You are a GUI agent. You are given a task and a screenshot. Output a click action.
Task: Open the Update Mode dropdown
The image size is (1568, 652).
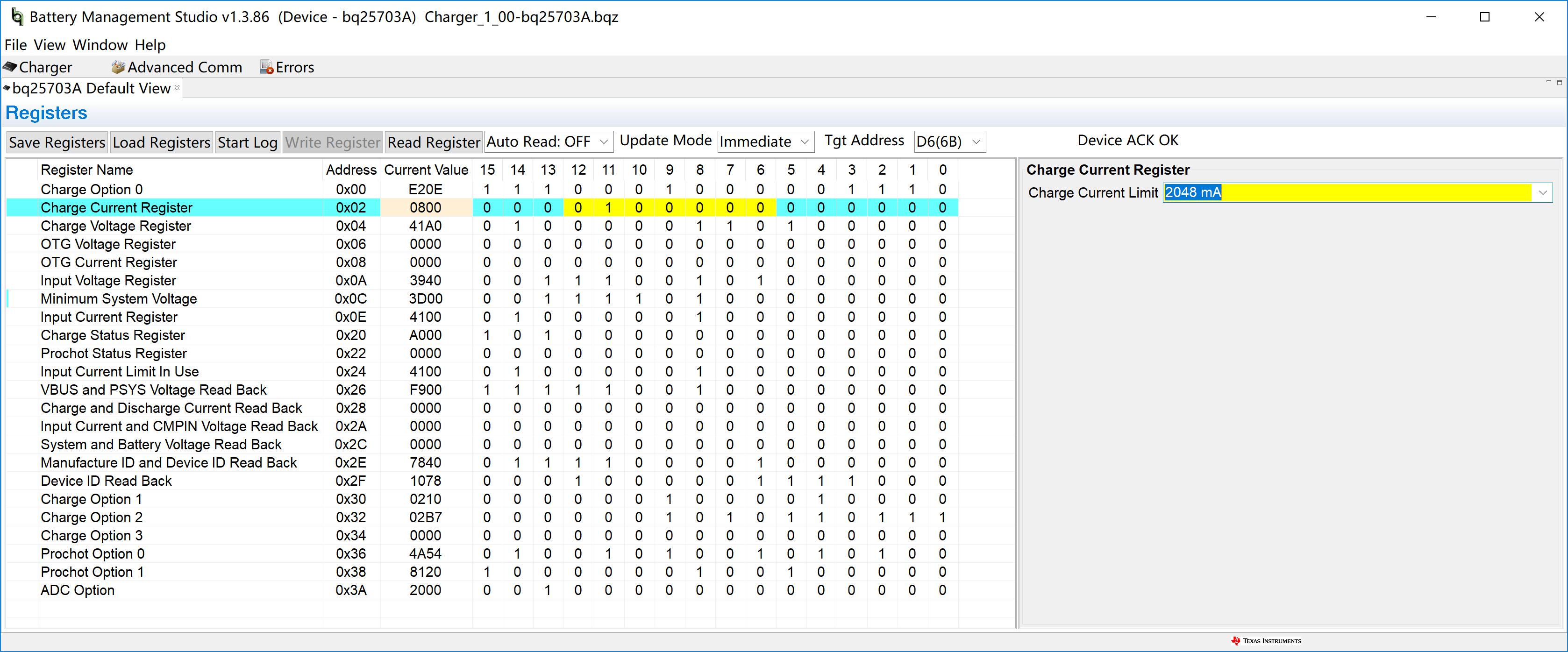766,142
